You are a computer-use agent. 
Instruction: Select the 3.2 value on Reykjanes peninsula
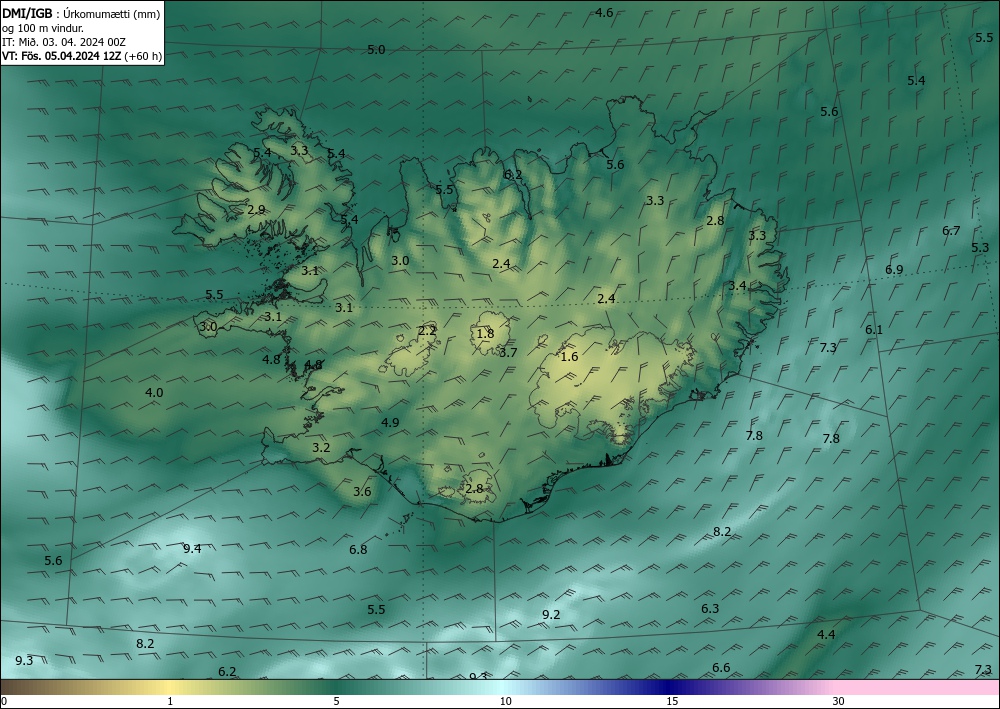(321, 448)
